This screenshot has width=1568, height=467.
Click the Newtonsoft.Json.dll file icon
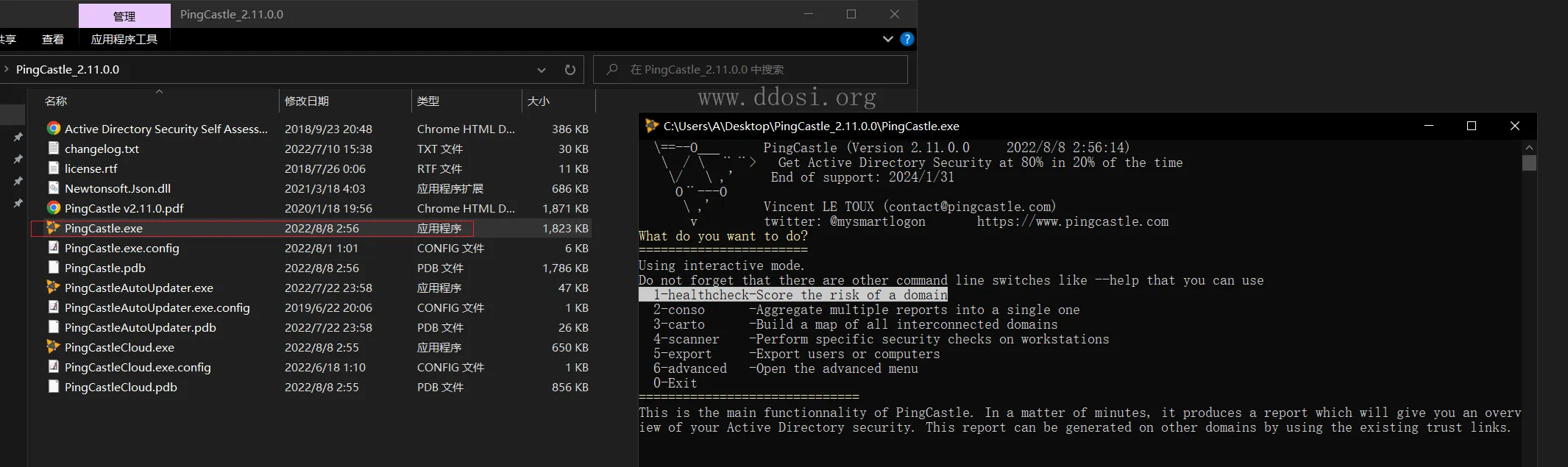54,188
